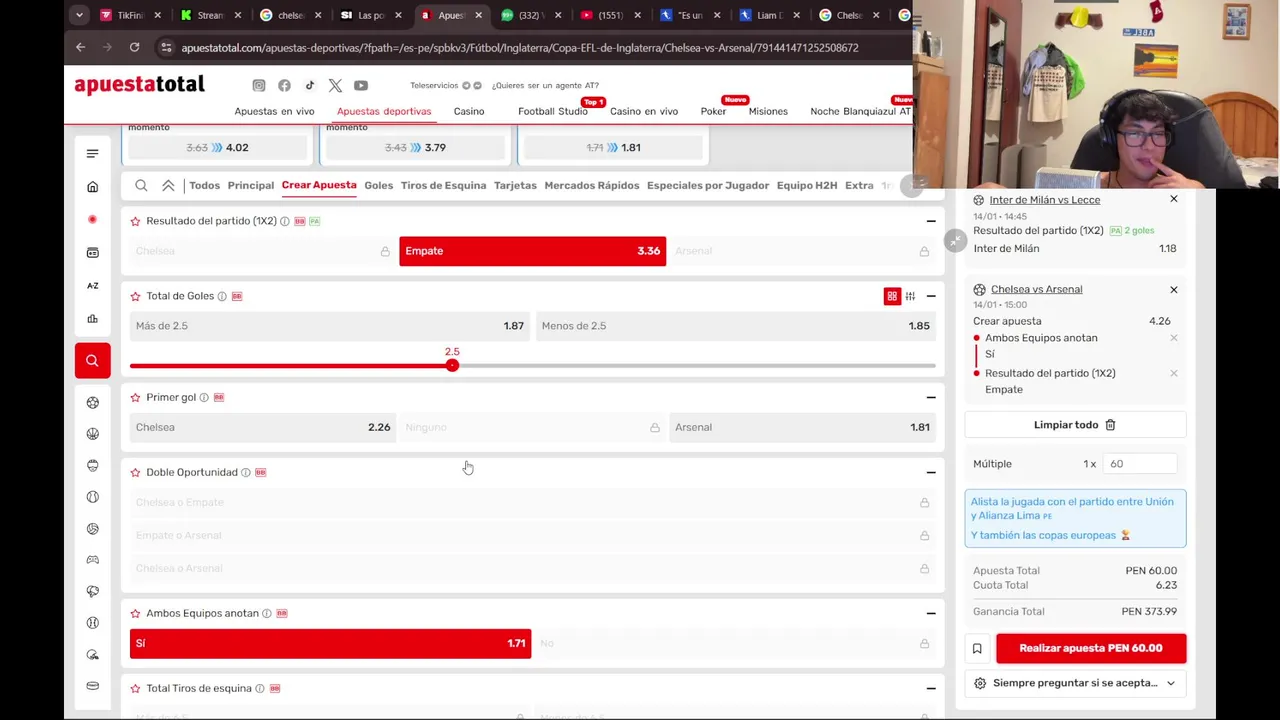Switch Total de Goles to grid view

892,296
